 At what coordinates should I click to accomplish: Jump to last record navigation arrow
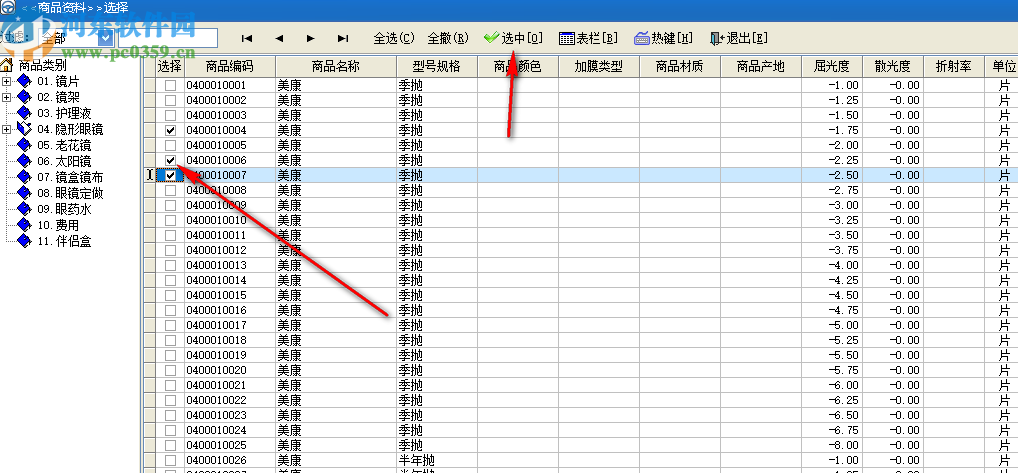click(343, 38)
